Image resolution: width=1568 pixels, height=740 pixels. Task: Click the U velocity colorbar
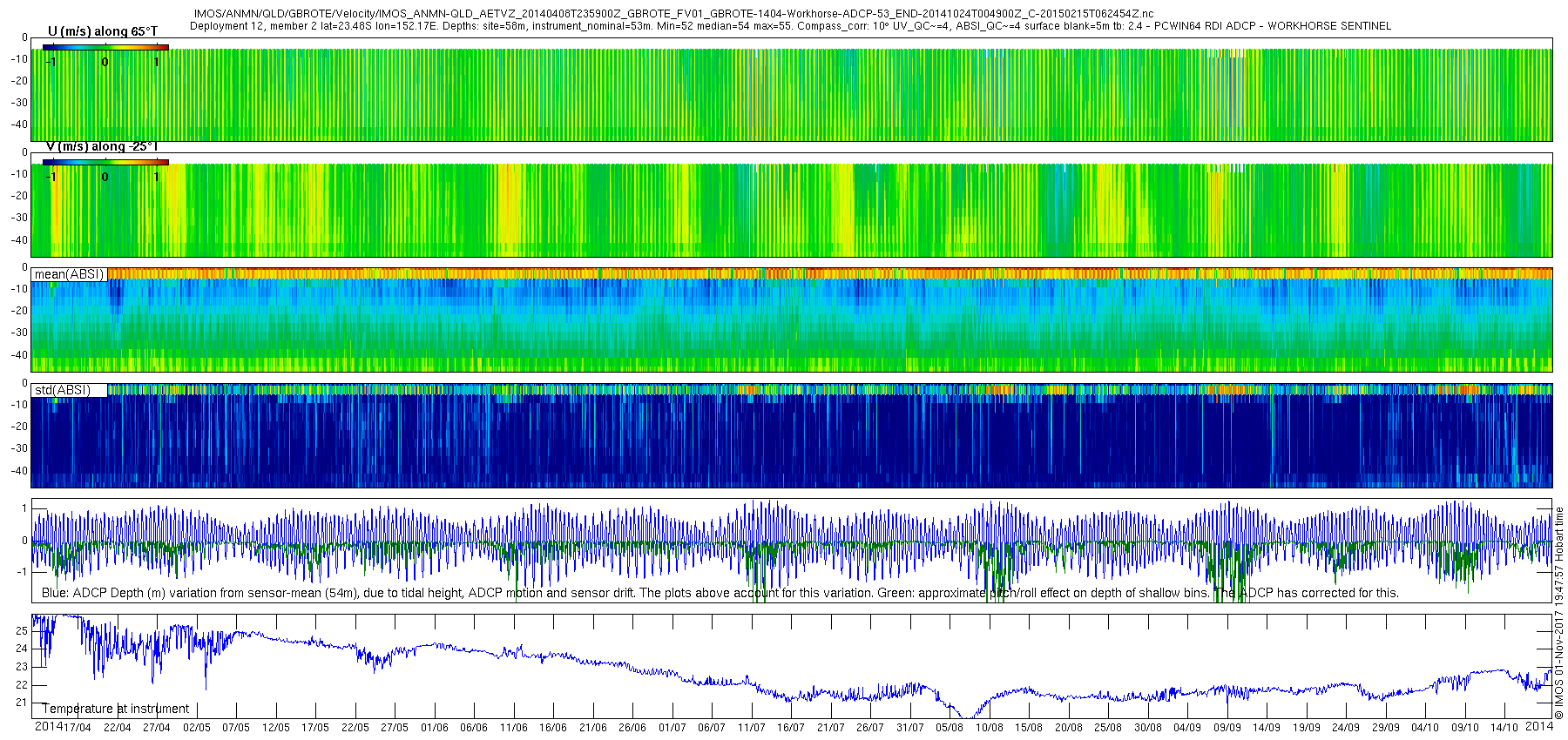(105, 47)
